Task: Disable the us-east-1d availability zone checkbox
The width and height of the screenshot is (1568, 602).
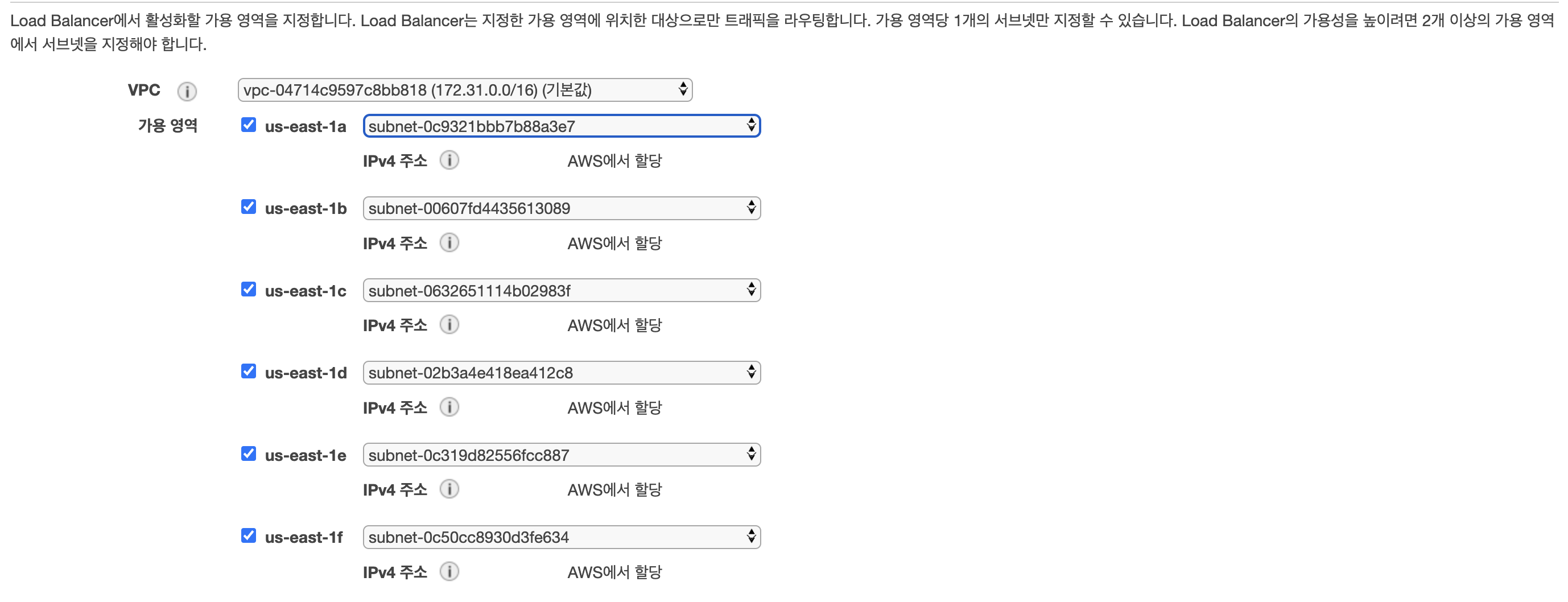Action: coord(249,372)
